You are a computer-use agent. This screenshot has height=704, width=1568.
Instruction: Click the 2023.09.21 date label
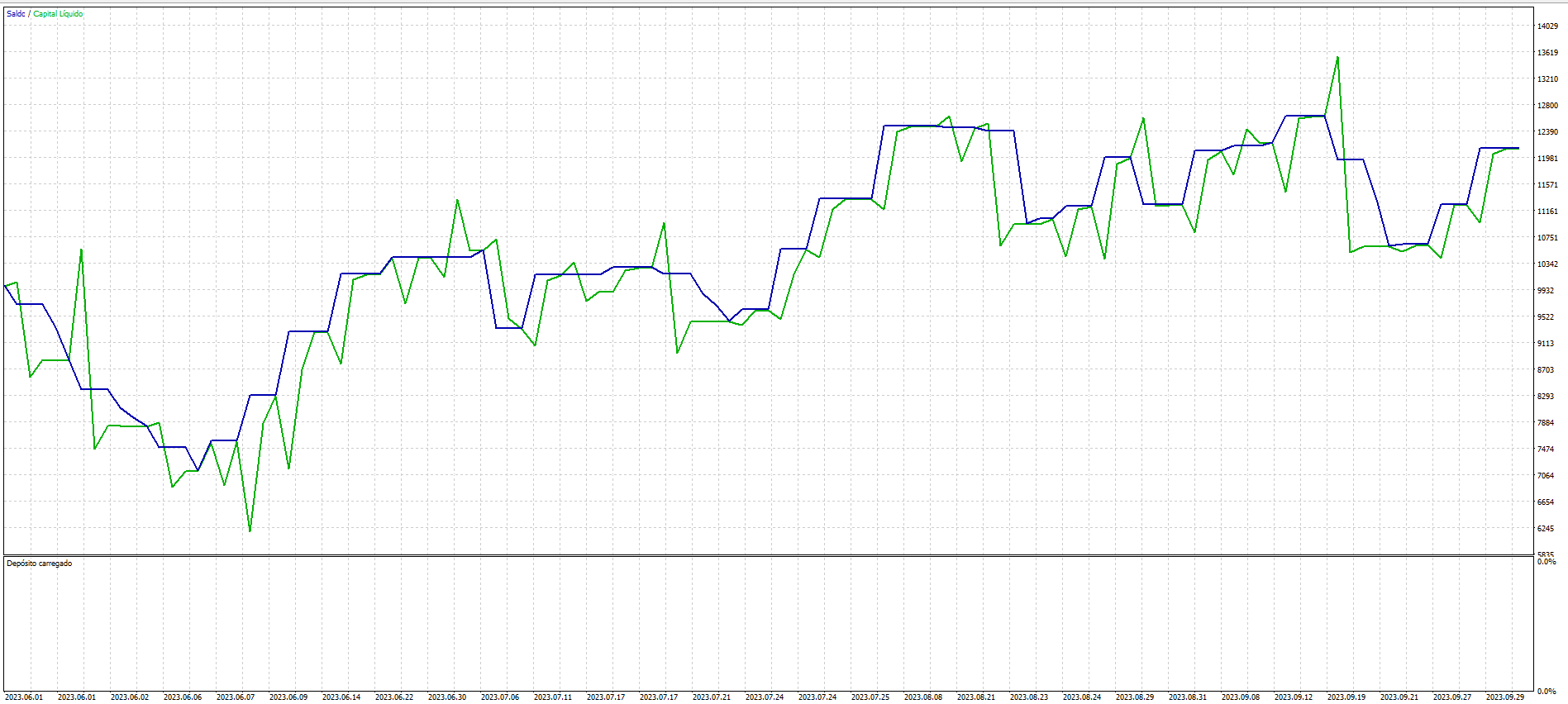pyautogui.click(x=1399, y=697)
